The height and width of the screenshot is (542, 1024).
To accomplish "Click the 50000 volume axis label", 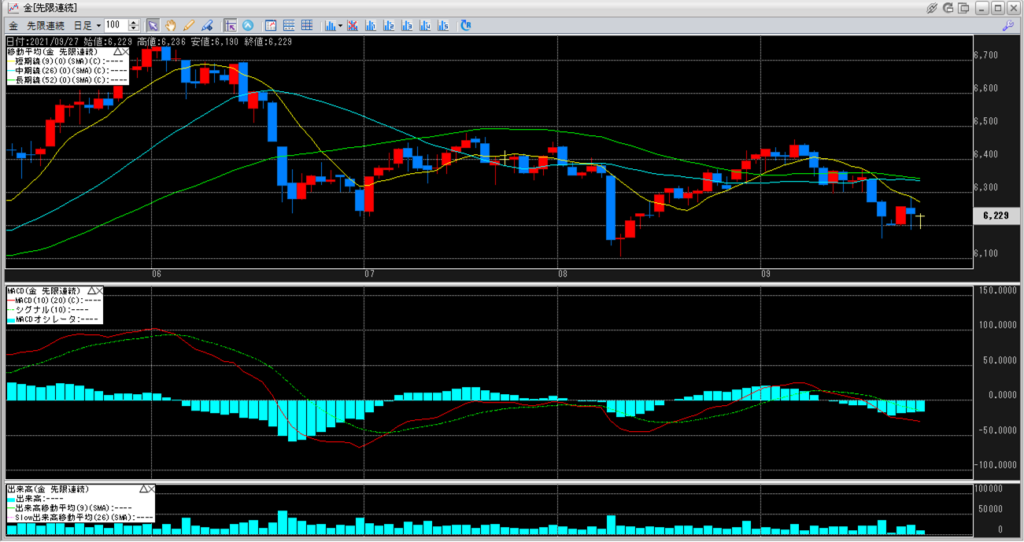I will pyautogui.click(x=991, y=509).
